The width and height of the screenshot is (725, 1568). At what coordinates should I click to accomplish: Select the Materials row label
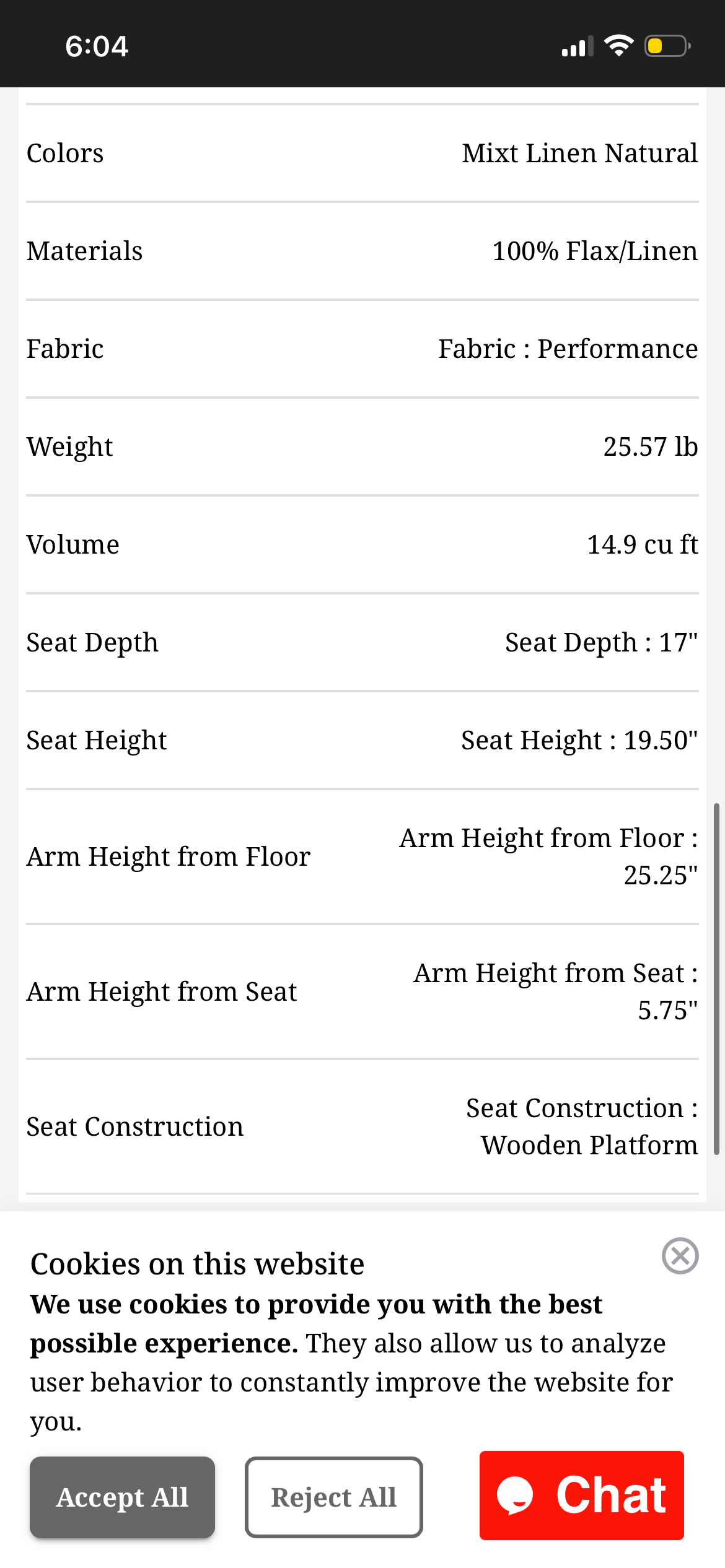tap(84, 251)
